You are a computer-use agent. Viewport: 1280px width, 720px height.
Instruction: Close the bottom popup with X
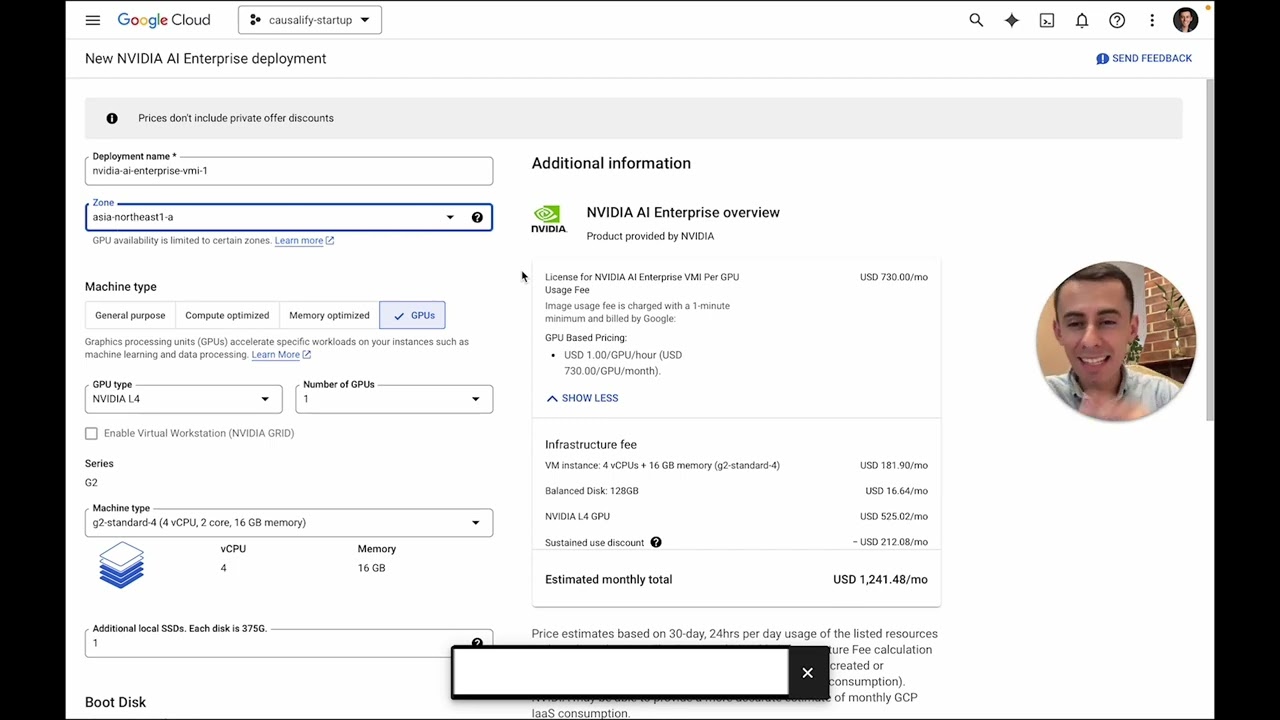(x=808, y=673)
